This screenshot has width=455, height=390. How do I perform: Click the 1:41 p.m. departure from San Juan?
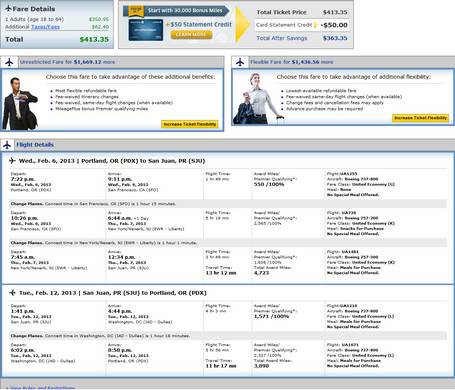coord(23,311)
